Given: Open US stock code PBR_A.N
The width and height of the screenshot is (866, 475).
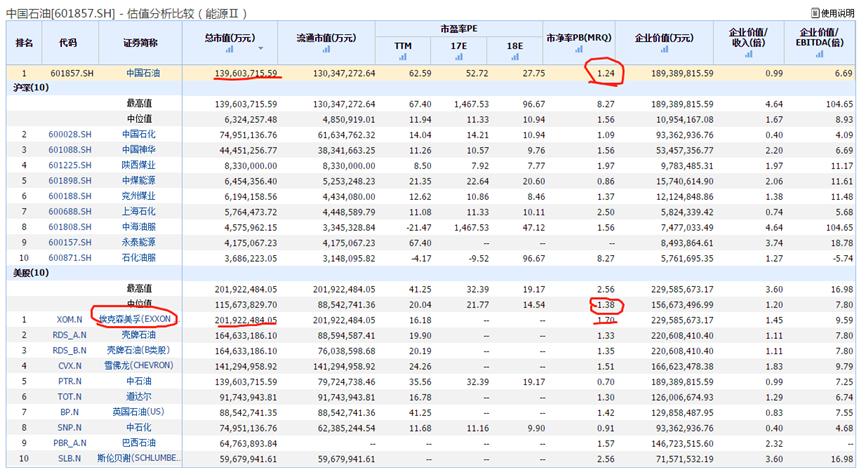Looking at the screenshot, I should pos(70,444).
